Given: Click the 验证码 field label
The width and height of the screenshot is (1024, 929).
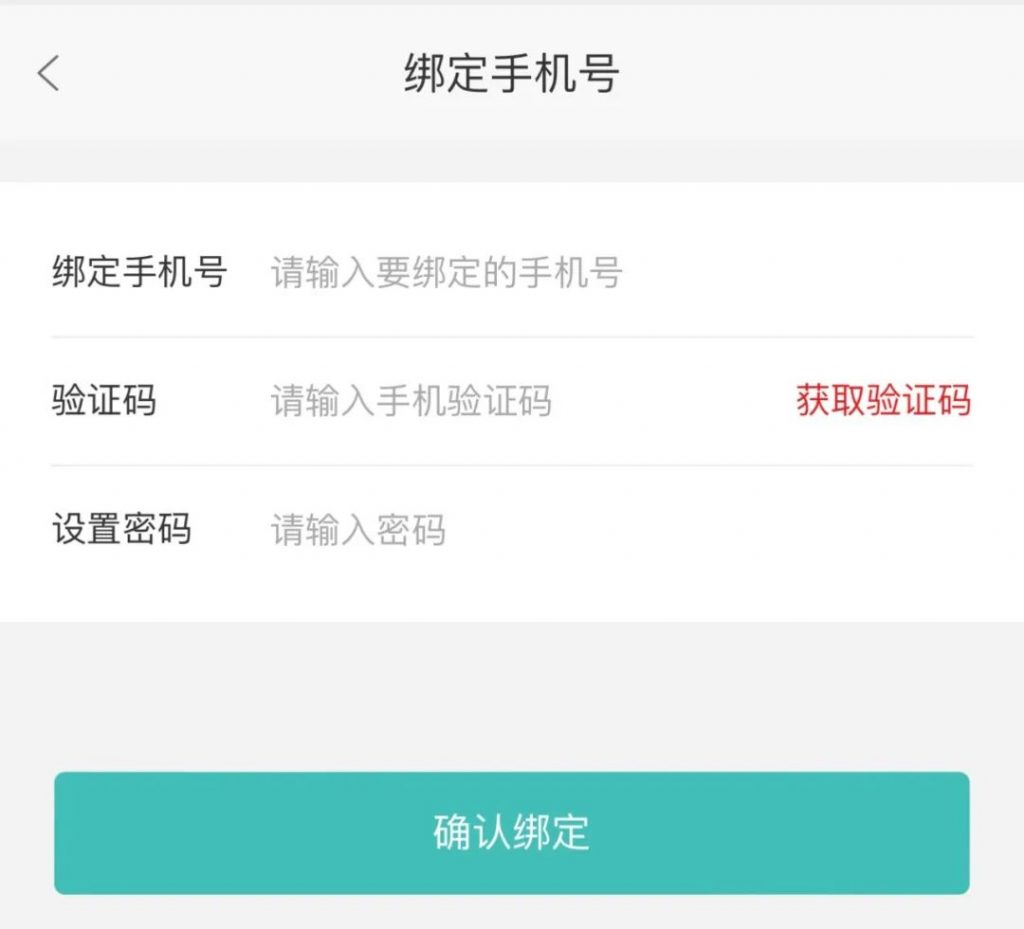Looking at the screenshot, I should click(x=104, y=401).
